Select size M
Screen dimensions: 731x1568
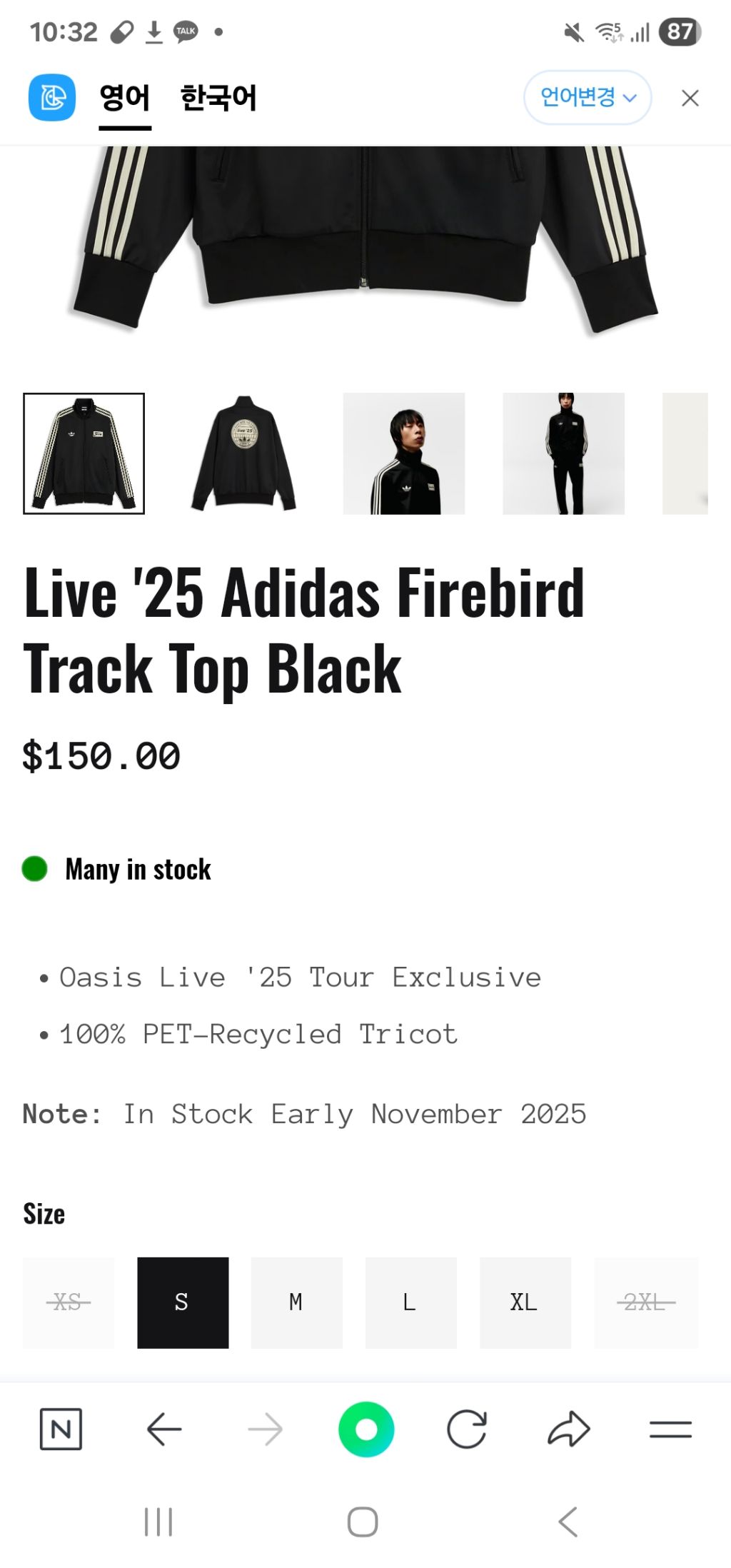296,1302
